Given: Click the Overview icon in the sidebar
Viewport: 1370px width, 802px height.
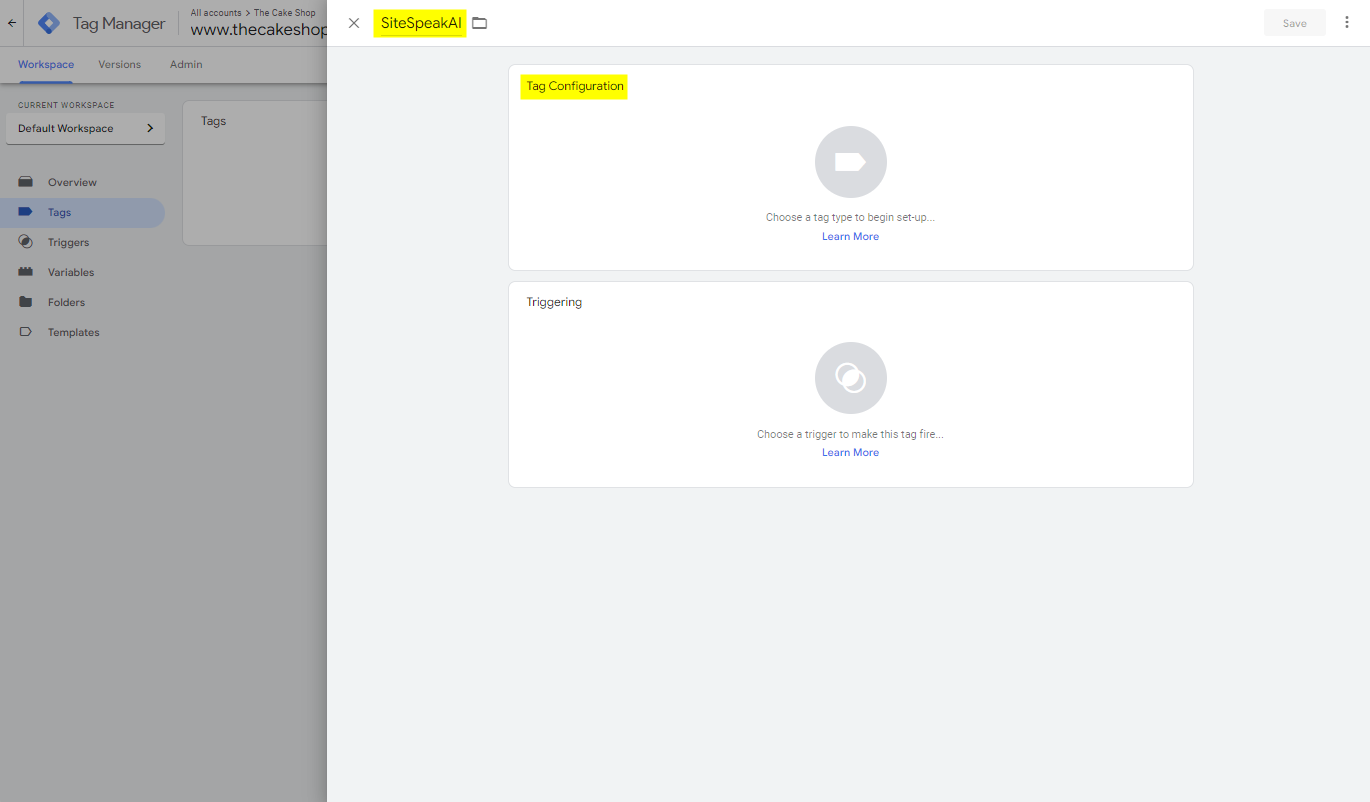Looking at the screenshot, I should coord(26,182).
